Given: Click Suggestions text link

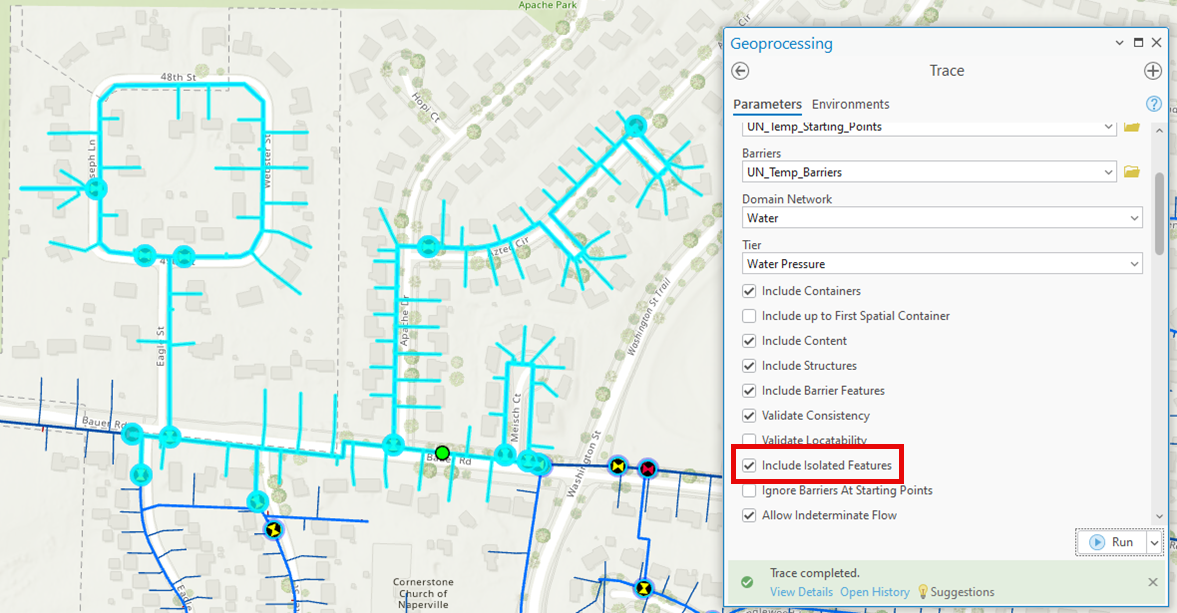Looking at the screenshot, I should point(962,592).
